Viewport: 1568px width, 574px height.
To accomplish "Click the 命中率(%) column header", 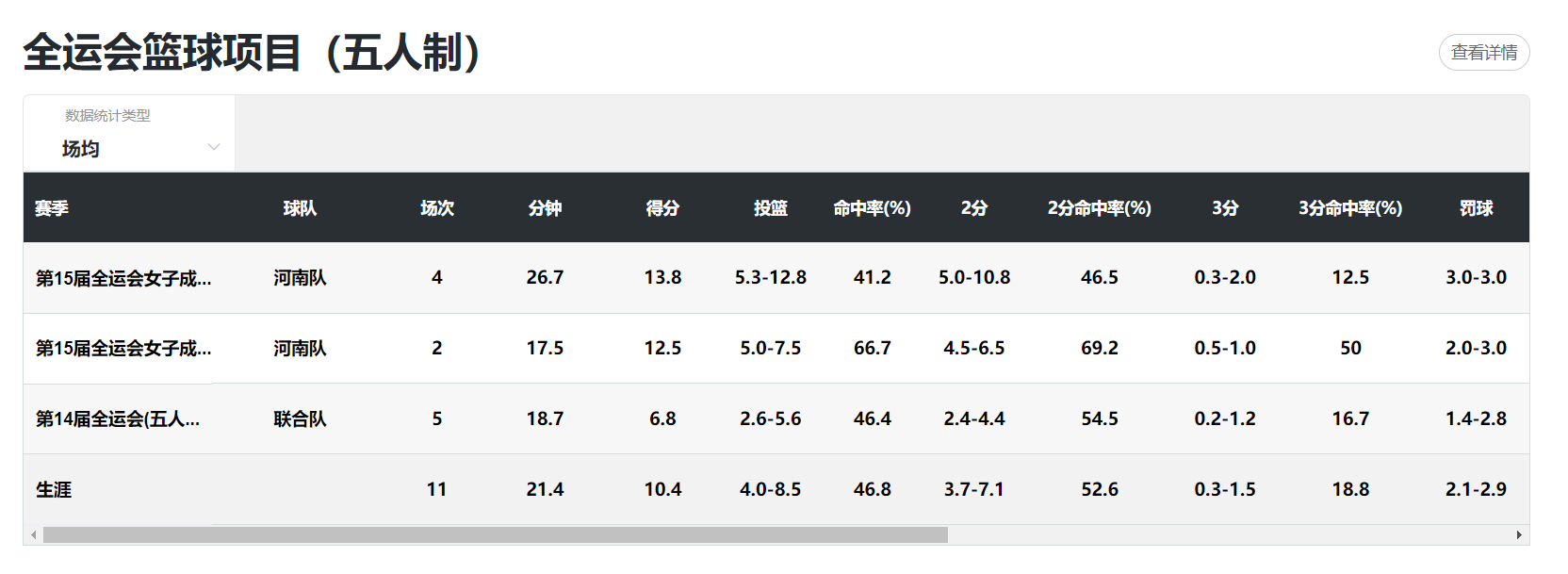I will (x=872, y=208).
